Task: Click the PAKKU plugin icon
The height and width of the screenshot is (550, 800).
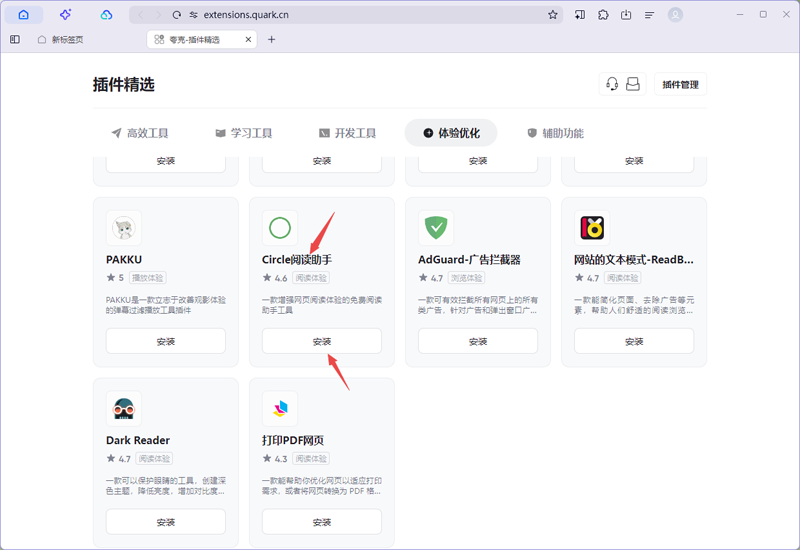Action: tap(124, 228)
